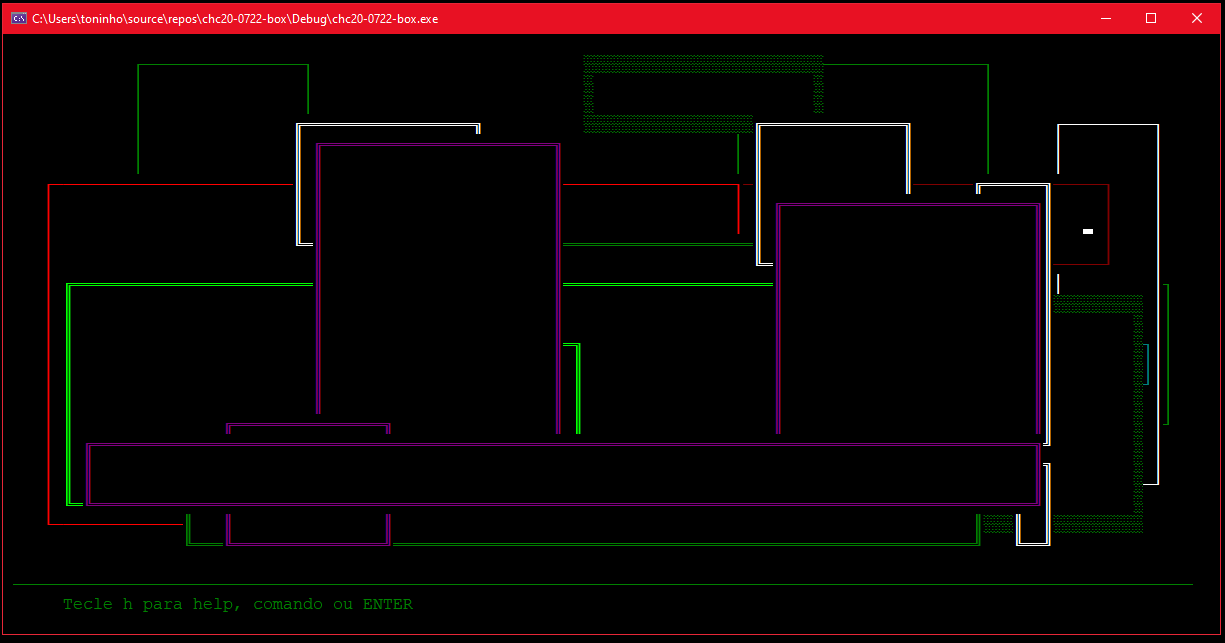Click the text "Tecle h para help, comando ou ENTER"
This screenshot has height=643, width=1225.
coord(238,604)
